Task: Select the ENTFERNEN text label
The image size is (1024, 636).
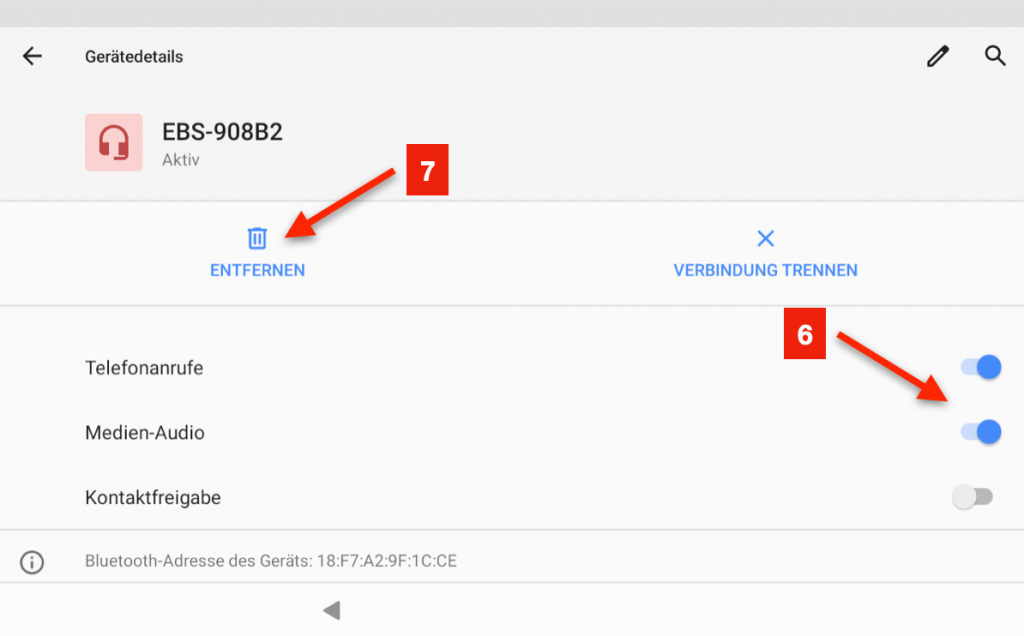Action: pos(257,270)
